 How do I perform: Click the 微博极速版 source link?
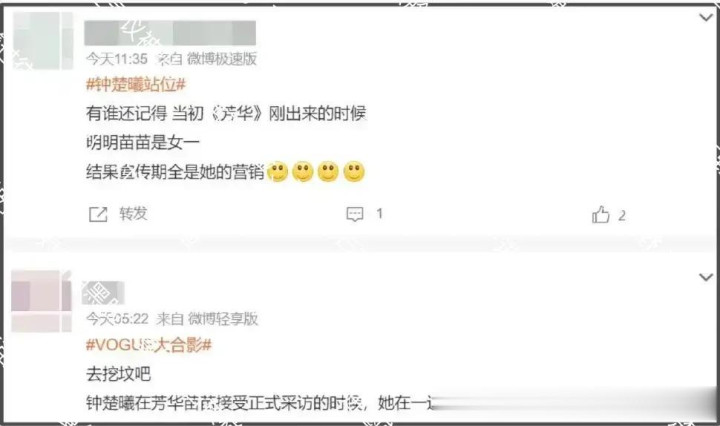pos(222,59)
